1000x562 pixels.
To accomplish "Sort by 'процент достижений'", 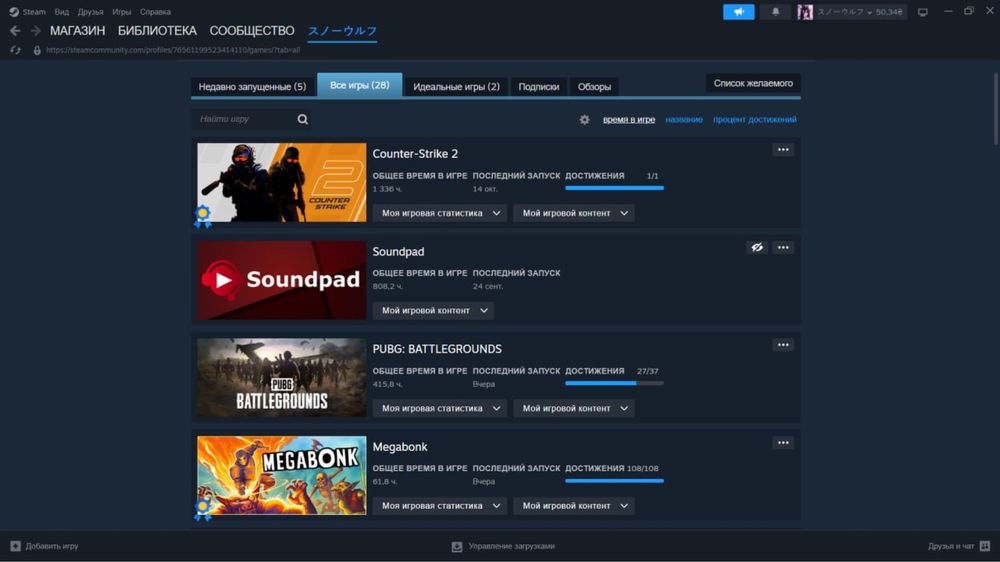I will pyautogui.click(x=754, y=119).
